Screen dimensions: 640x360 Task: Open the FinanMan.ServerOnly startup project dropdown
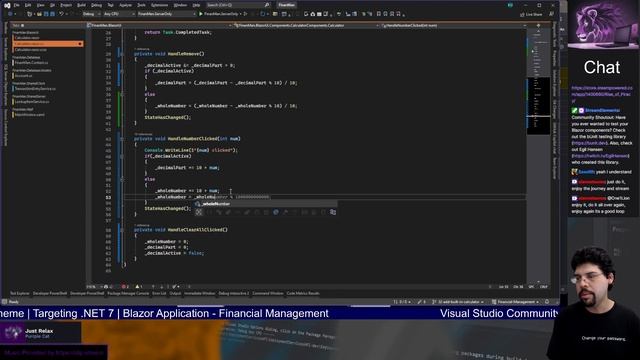pos(167,14)
